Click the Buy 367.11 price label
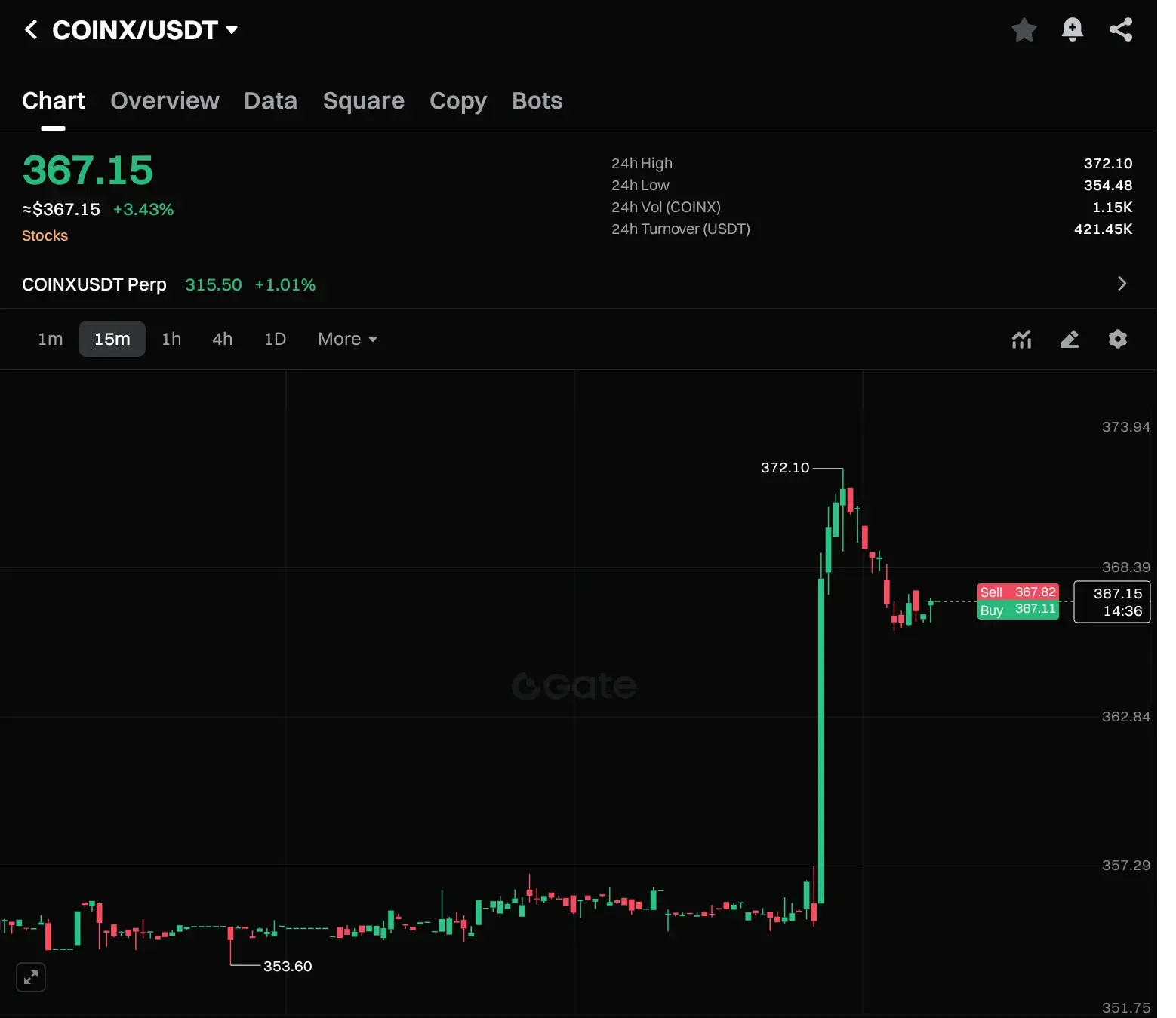 tap(1018, 610)
